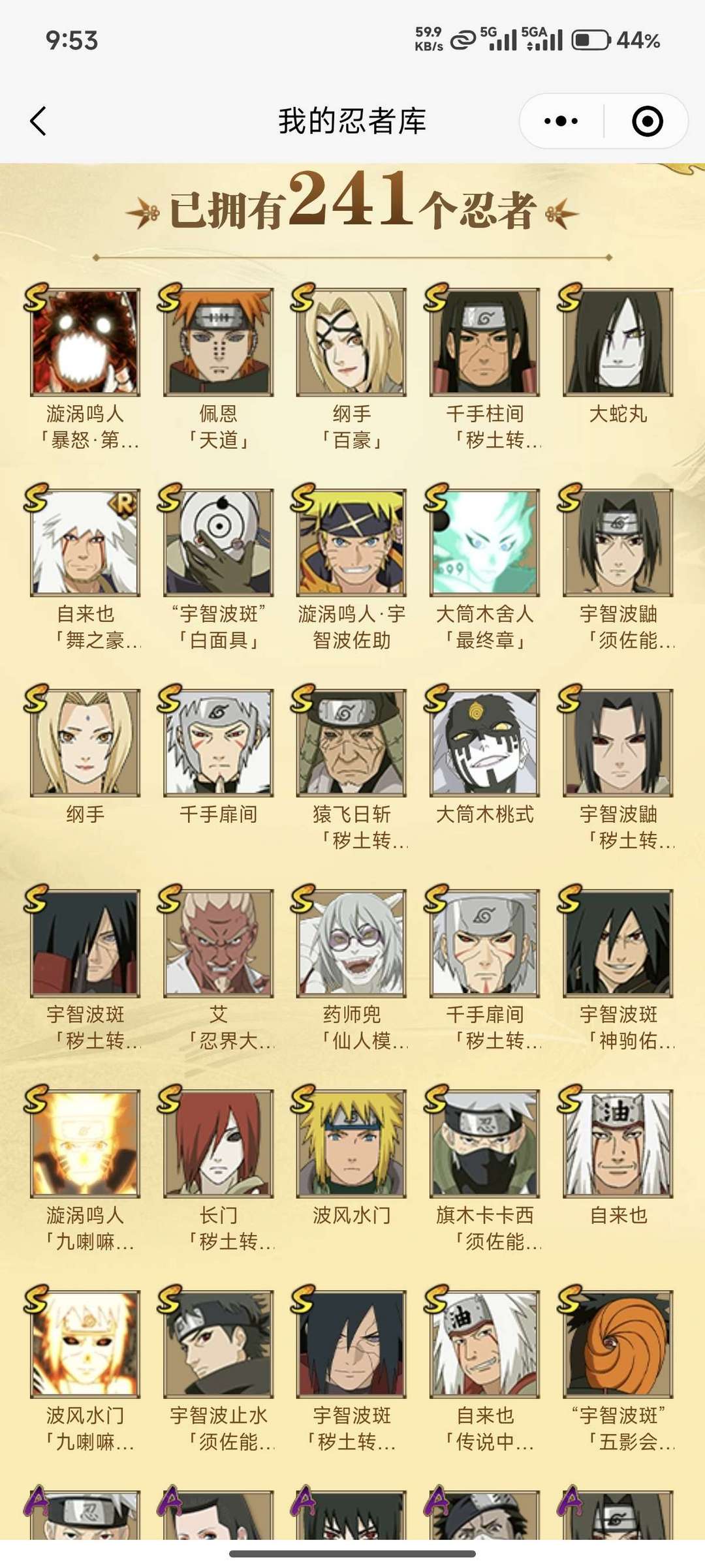Tap 猿飞日斩 S rank badge
705x1568 pixels.
point(303,699)
